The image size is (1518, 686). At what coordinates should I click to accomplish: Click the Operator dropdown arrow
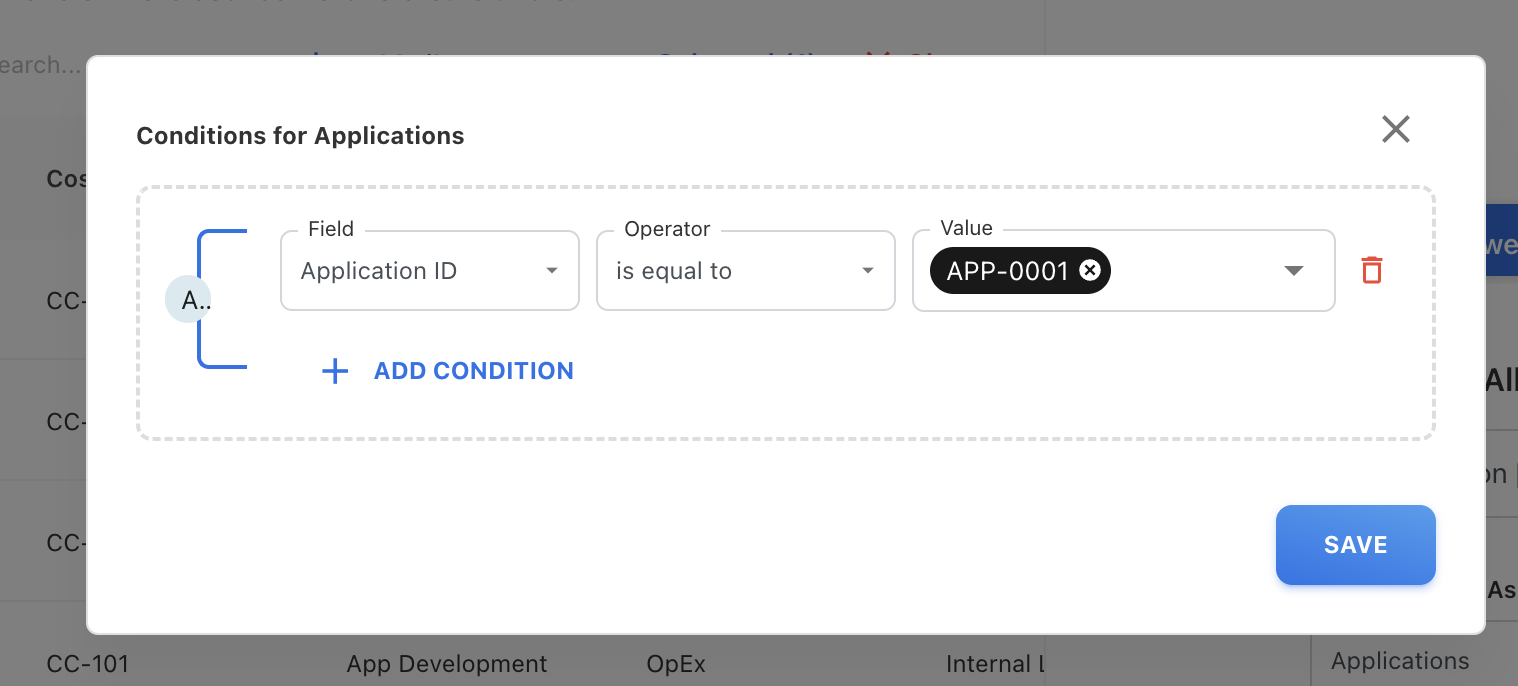pyautogui.click(x=868, y=271)
